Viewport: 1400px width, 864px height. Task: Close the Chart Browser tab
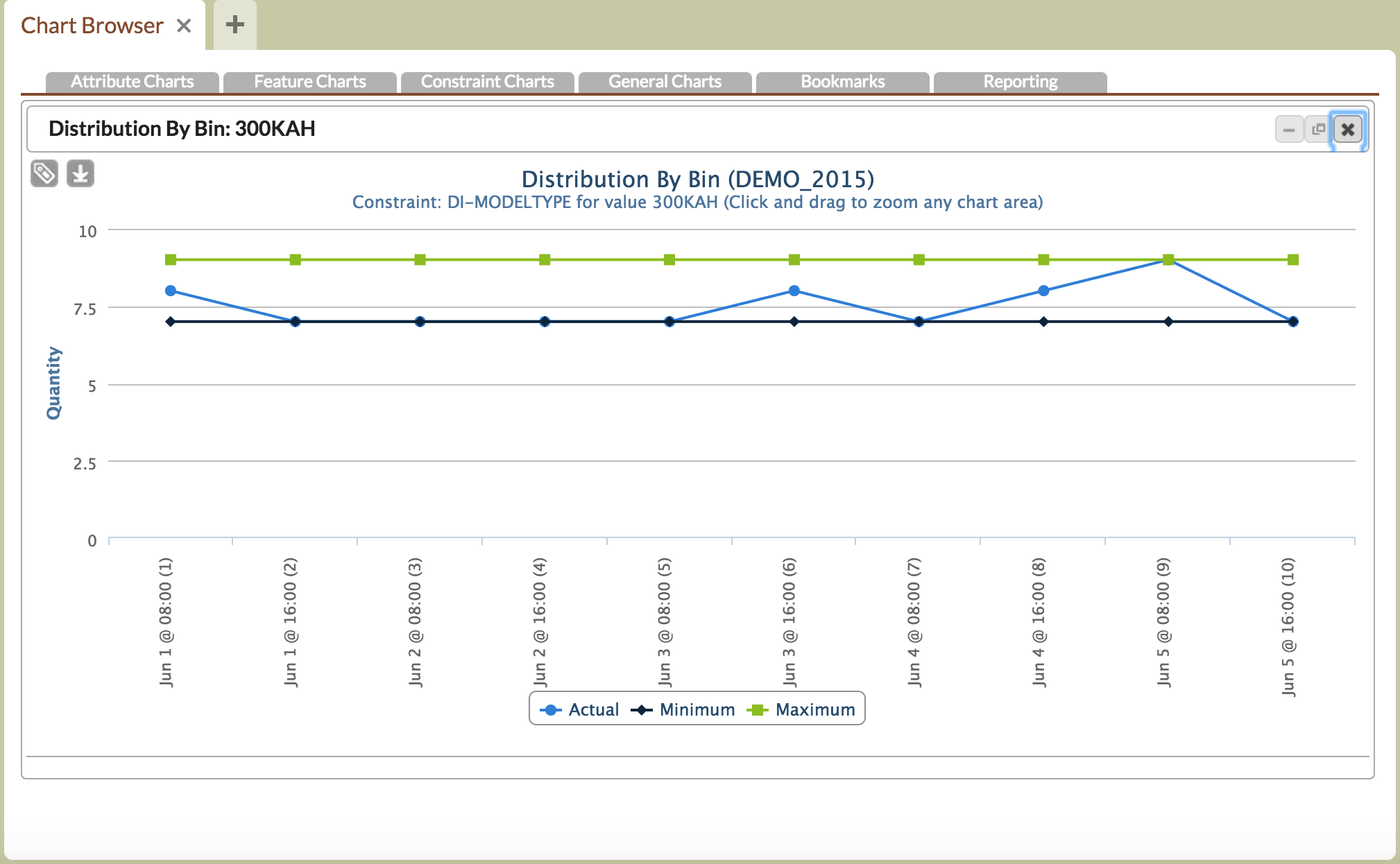pos(184,26)
